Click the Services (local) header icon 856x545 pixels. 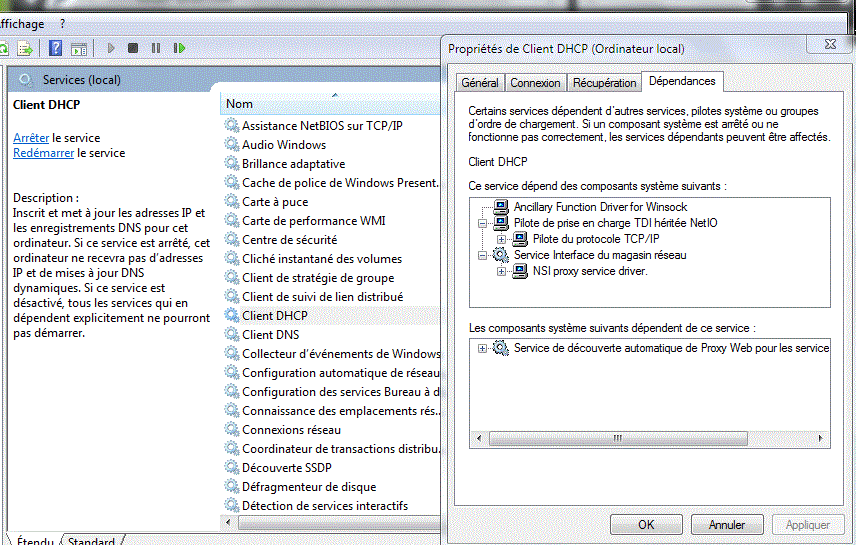click(26, 80)
